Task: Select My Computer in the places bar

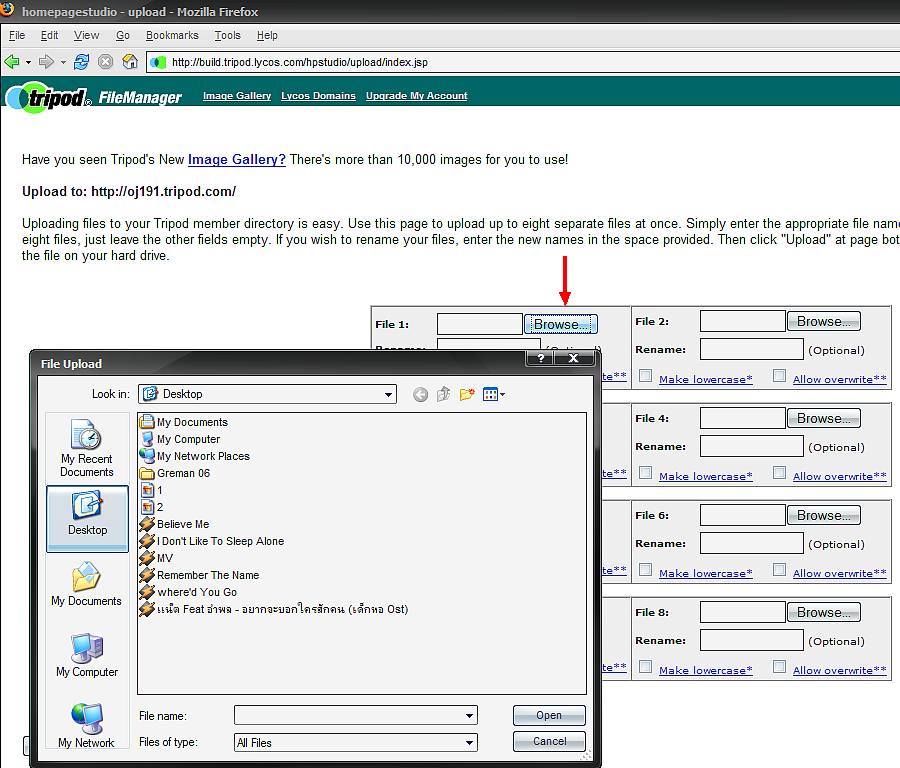Action: coord(87,655)
